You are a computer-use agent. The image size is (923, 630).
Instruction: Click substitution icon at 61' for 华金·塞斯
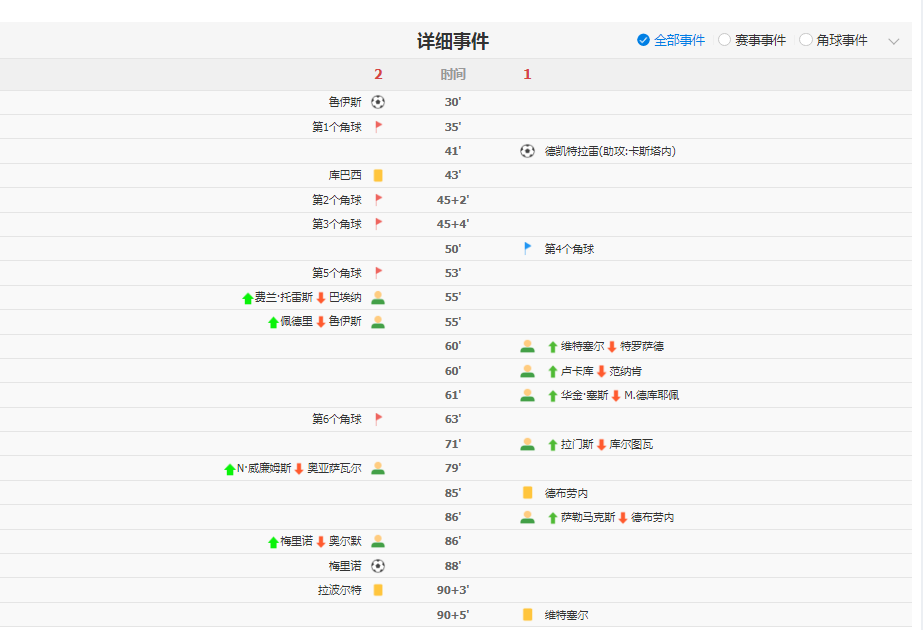(x=527, y=395)
